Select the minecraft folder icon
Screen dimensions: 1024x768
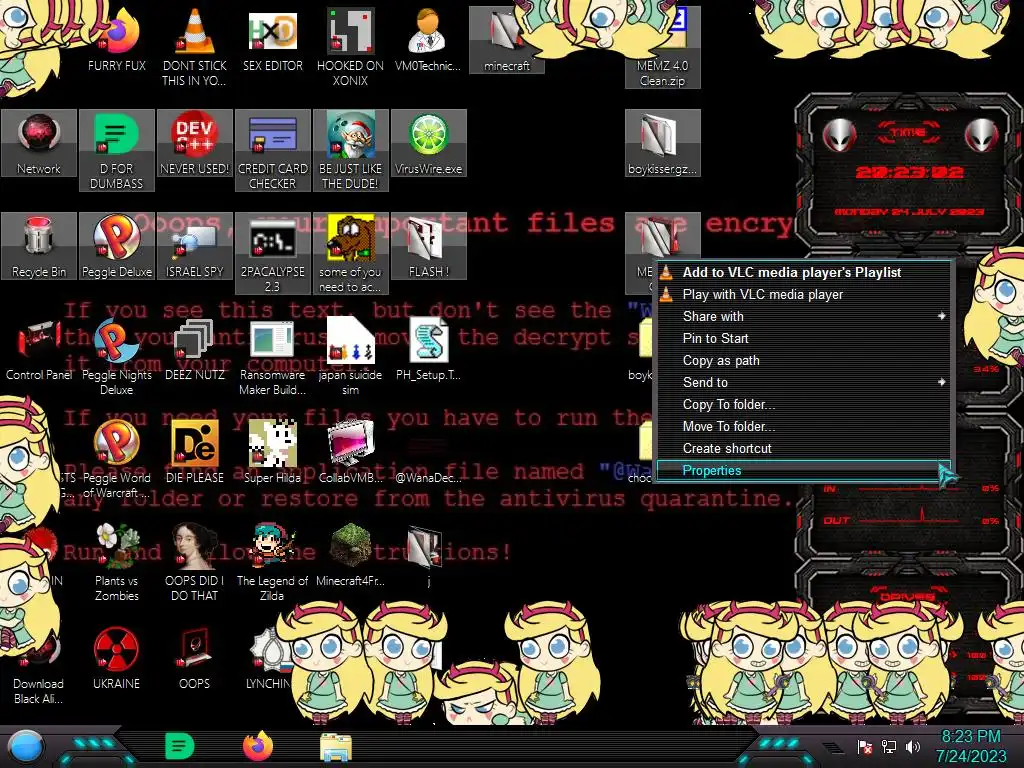pos(506,39)
